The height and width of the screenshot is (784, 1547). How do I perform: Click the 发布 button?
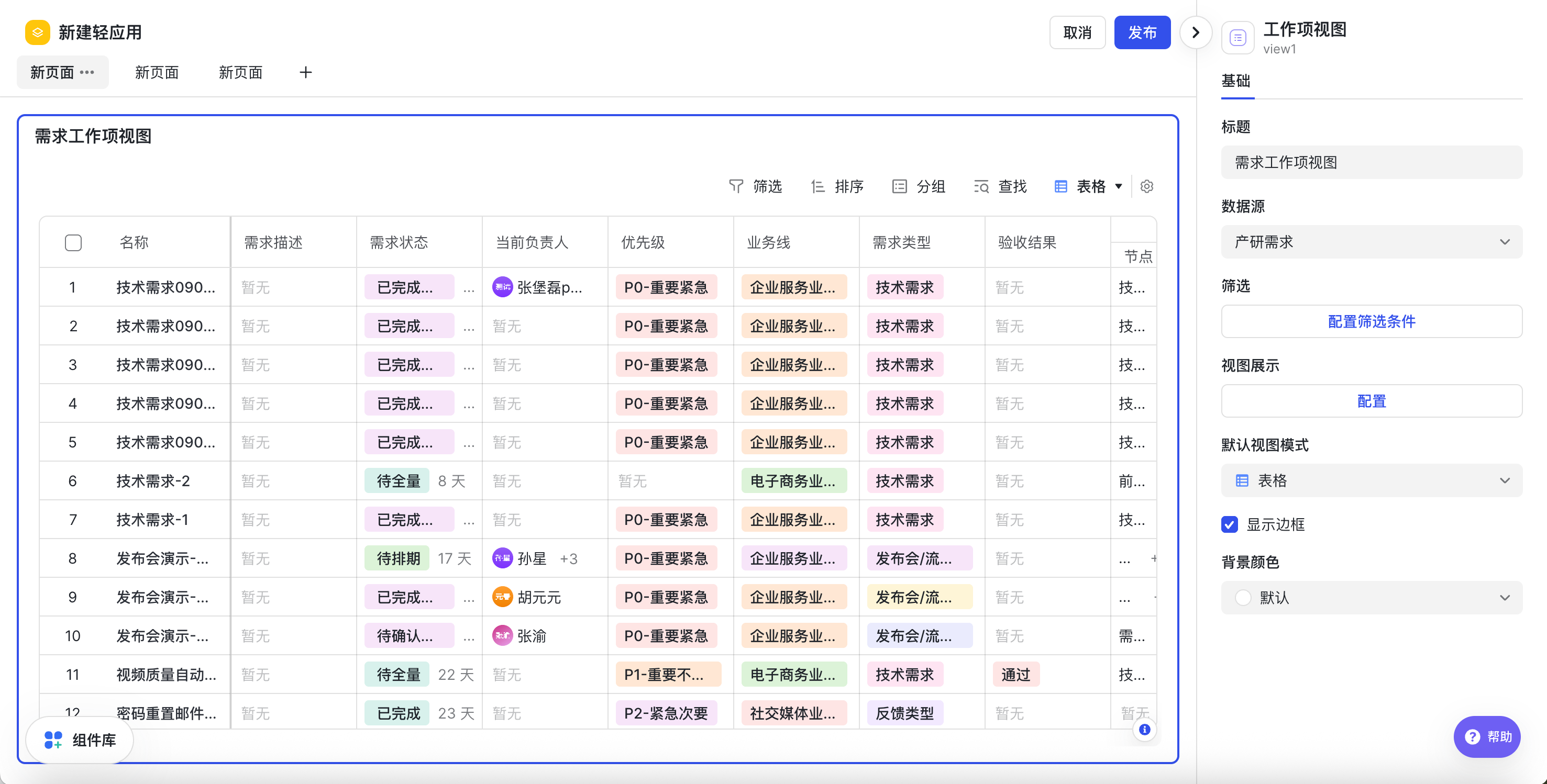tap(1142, 32)
